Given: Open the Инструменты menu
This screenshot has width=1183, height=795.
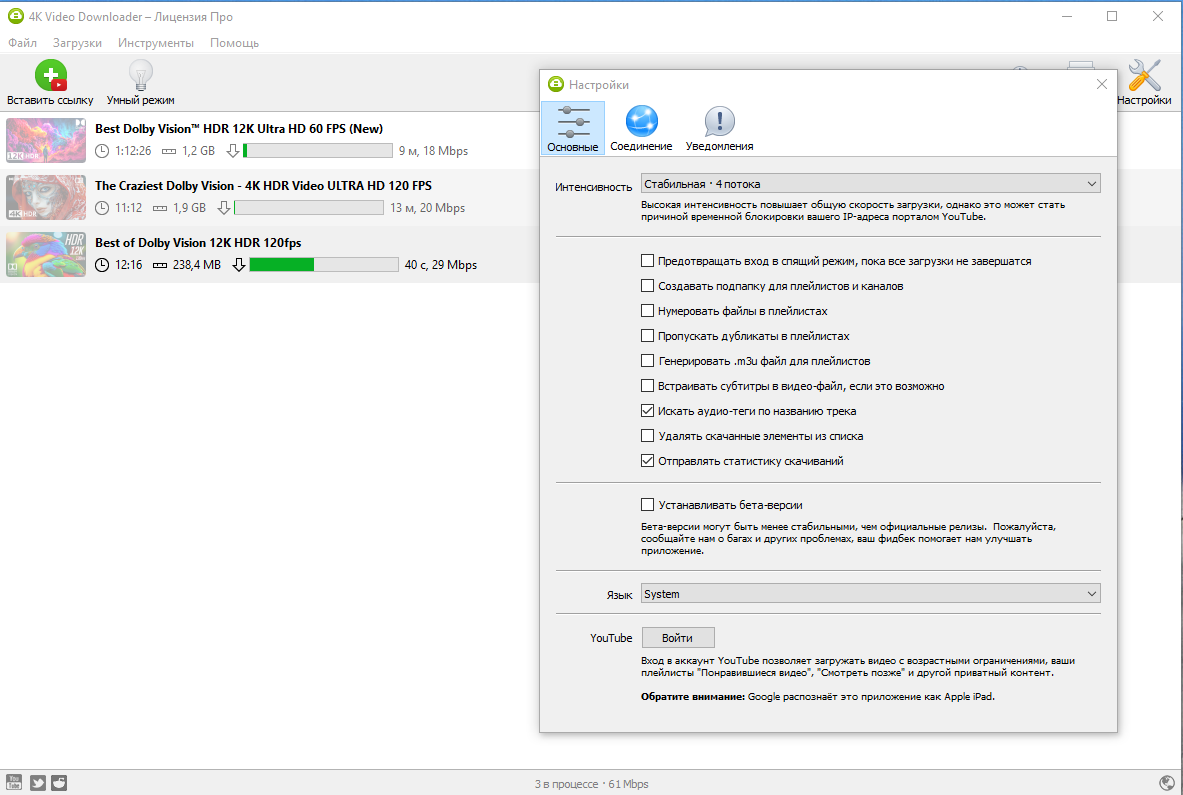Looking at the screenshot, I should (155, 43).
